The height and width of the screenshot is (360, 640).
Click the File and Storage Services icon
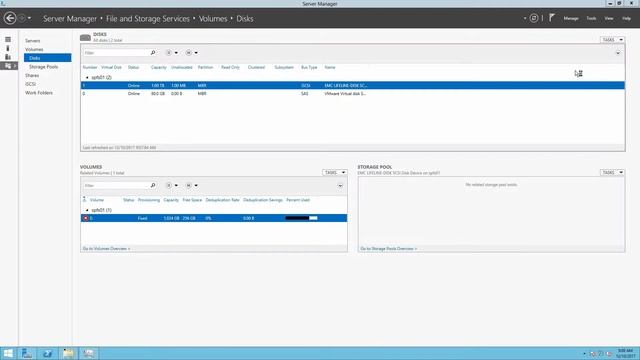8,66
